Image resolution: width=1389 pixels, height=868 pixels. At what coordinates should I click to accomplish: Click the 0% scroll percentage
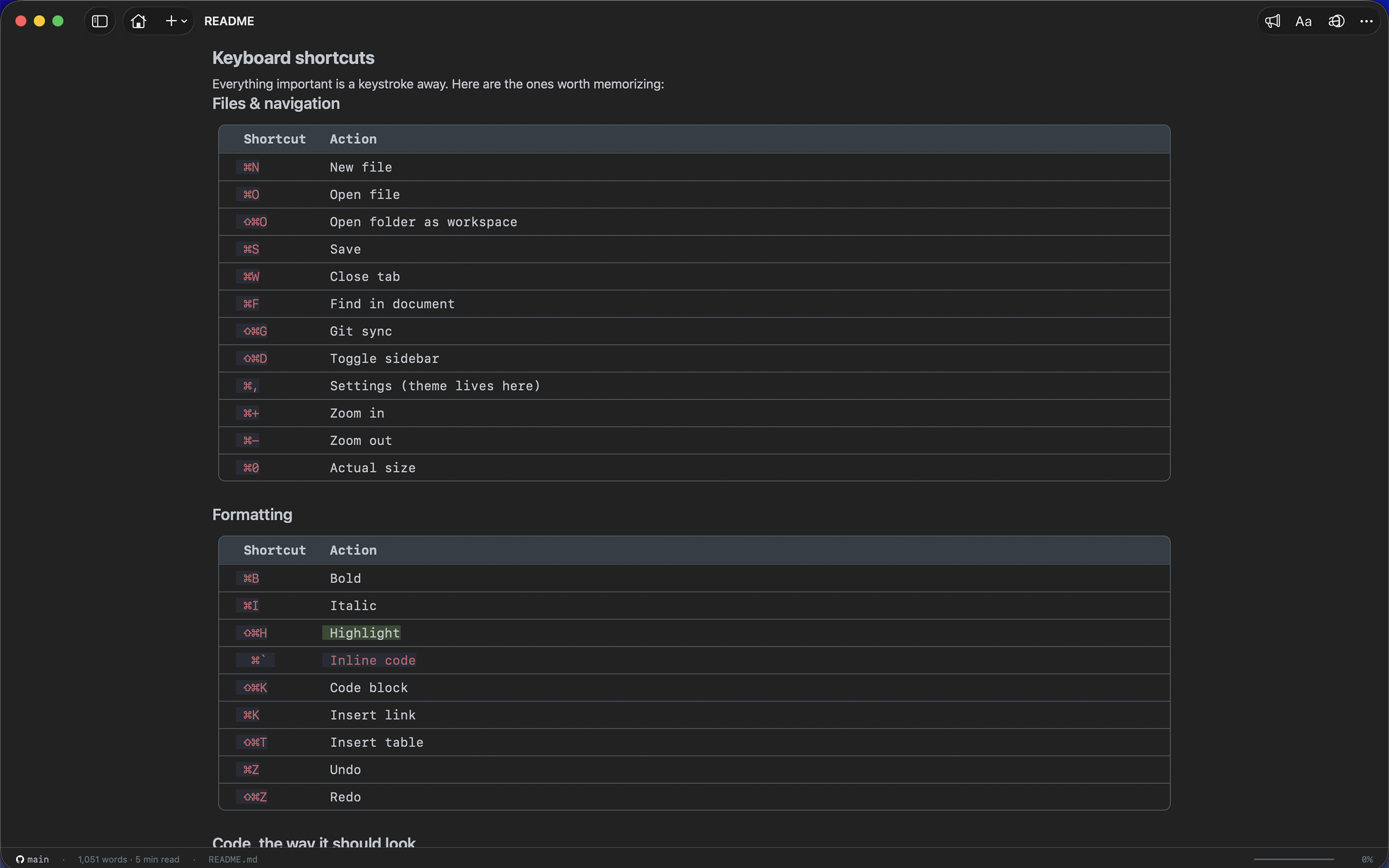1367,859
